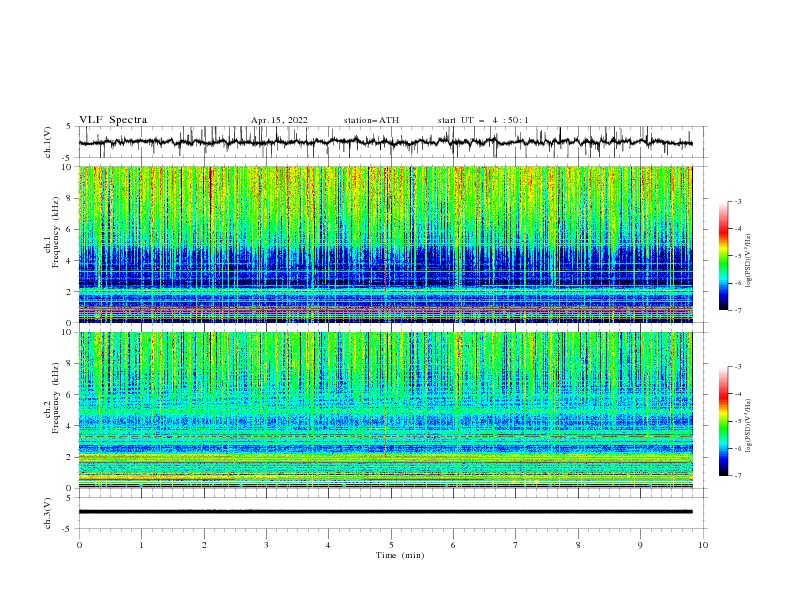Click the time axis tick label "1"
This screenshot has width=792, height=612.
(141, 545)
